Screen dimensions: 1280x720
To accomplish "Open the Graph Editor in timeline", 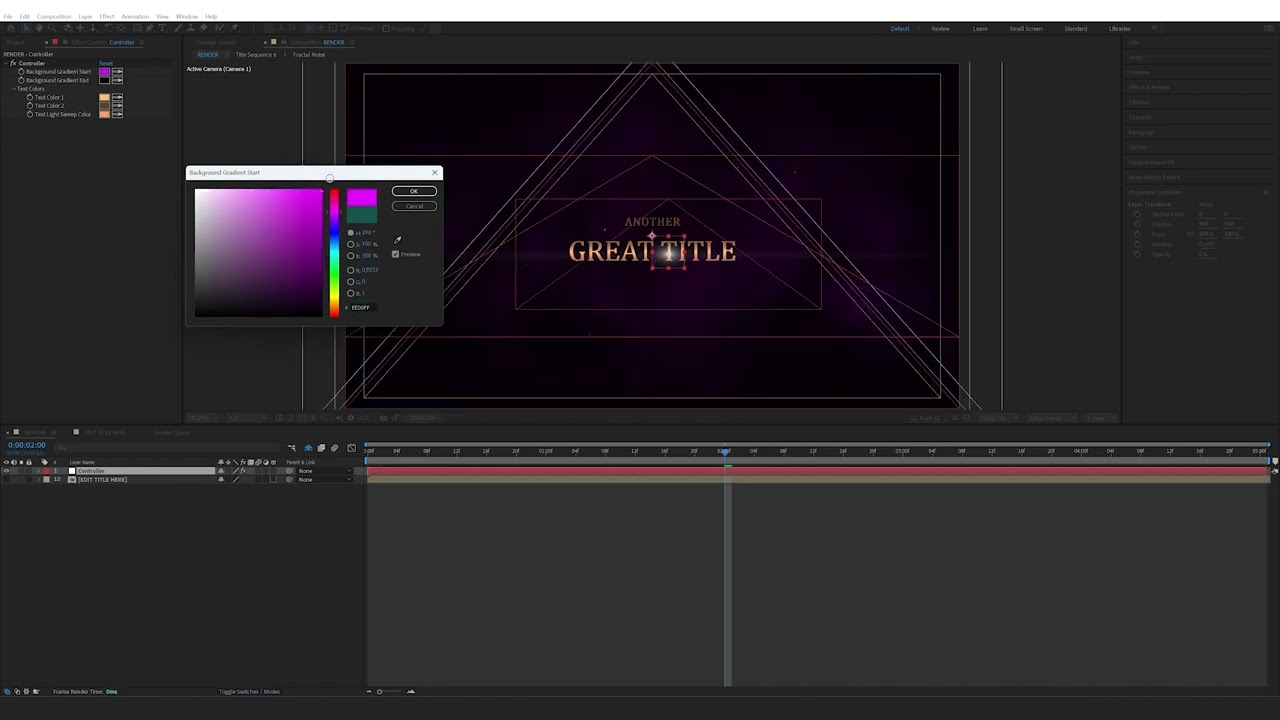I will [x=351, y=448].
